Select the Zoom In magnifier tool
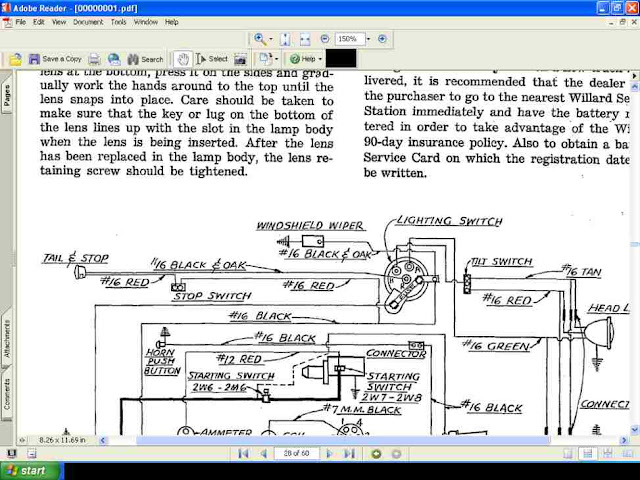The image size is (640, 480). pyautogui.click(x=260, y=39)
